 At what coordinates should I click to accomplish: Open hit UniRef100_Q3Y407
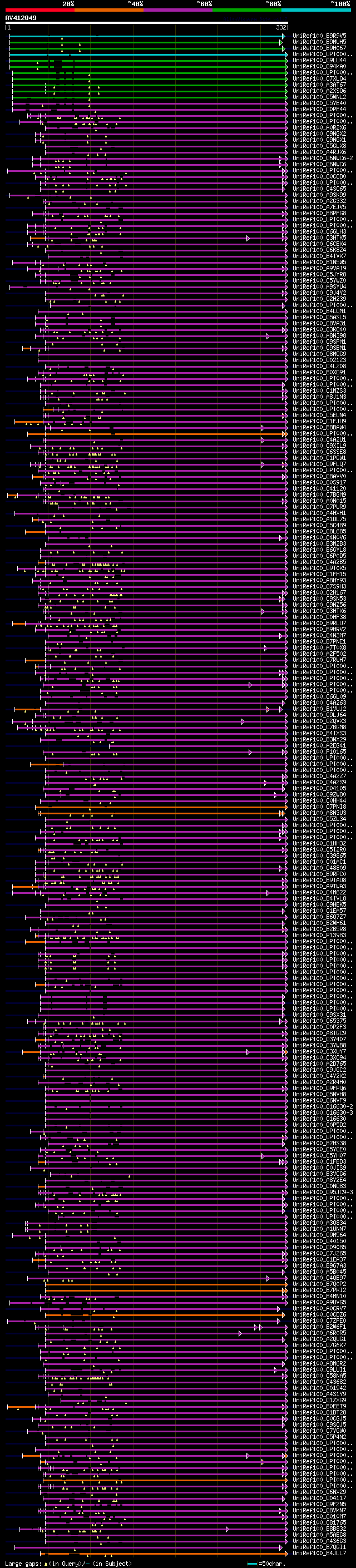pyautogui.click(x=319, y=1038)
